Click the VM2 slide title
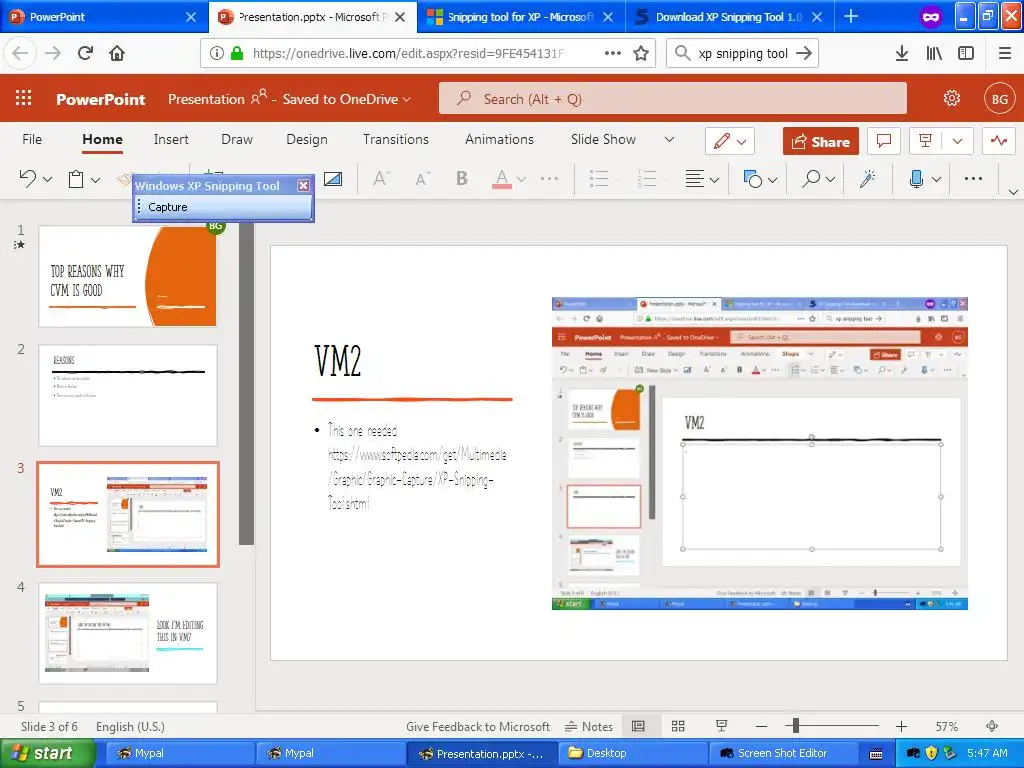Viewport: 1024px width, 768px height. click(x=338, y=361)
